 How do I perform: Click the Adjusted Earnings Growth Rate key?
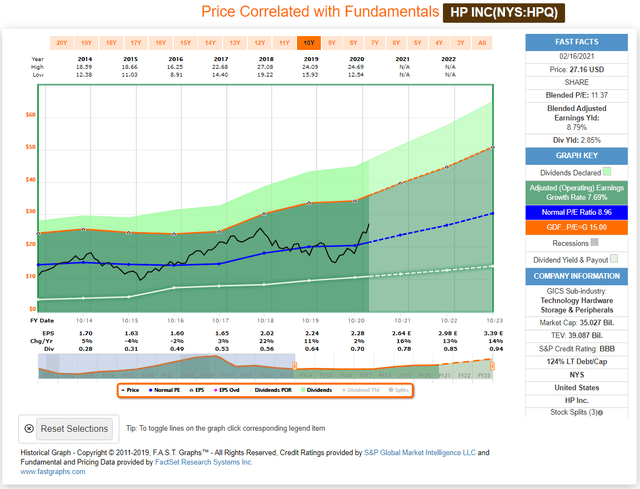576,193
